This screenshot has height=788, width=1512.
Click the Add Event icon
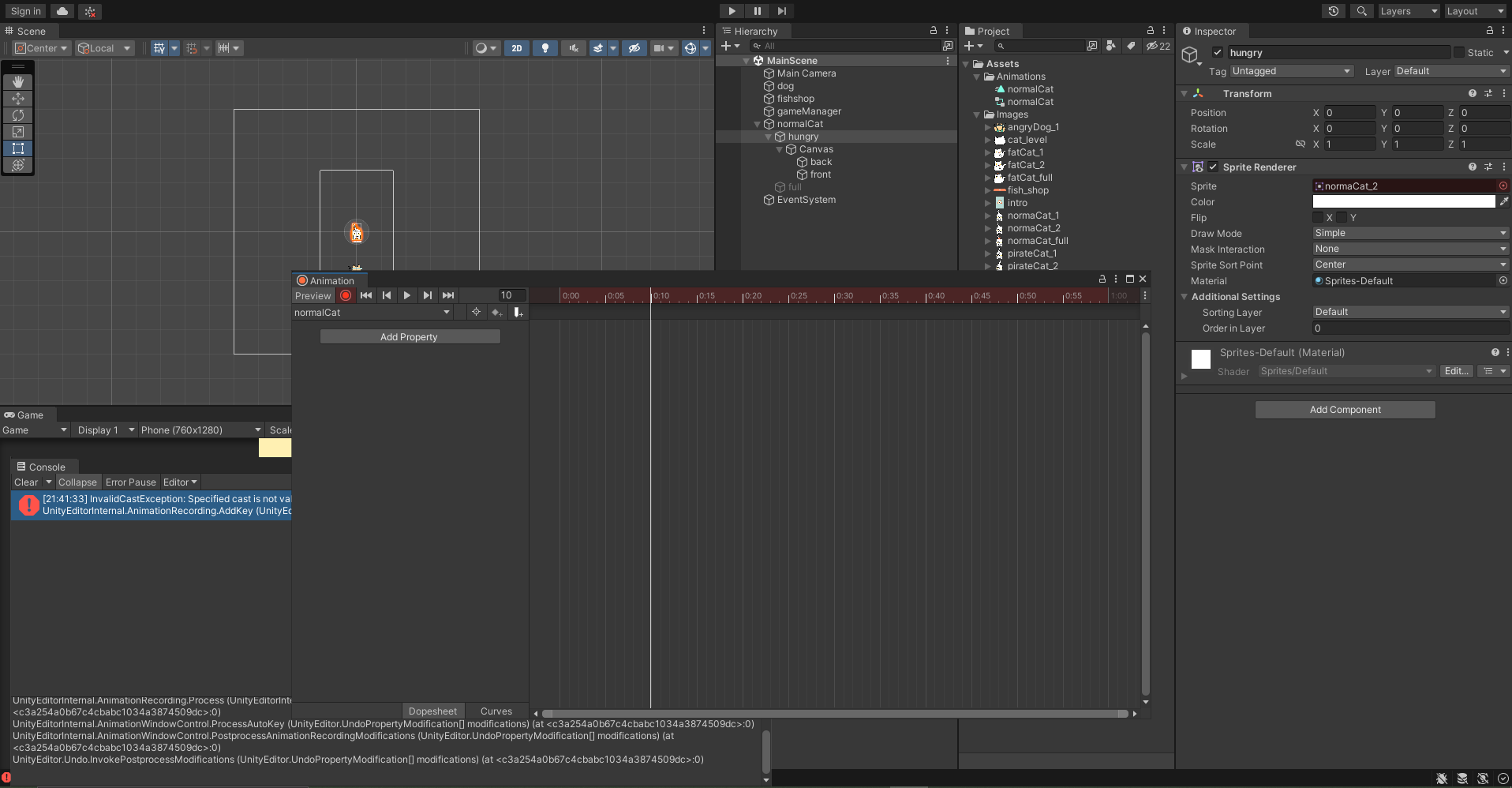[x=518, y=313]
